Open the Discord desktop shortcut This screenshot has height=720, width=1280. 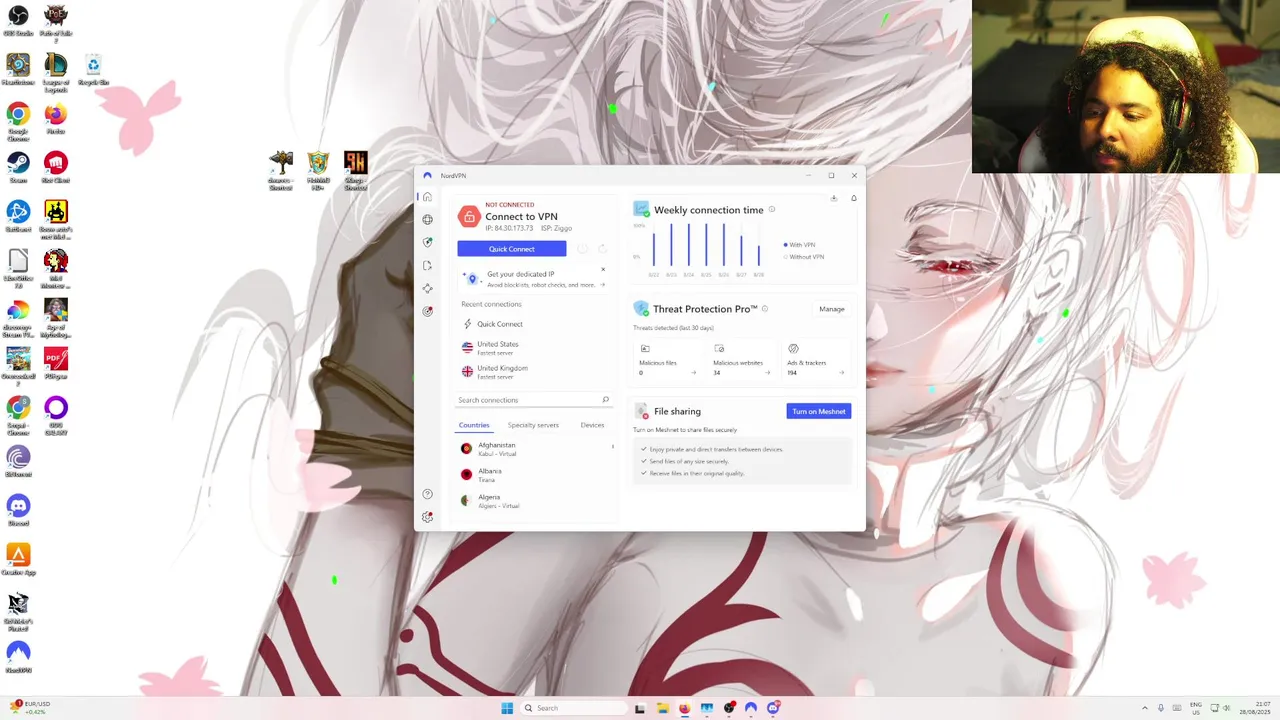click(x=18, y=510)
